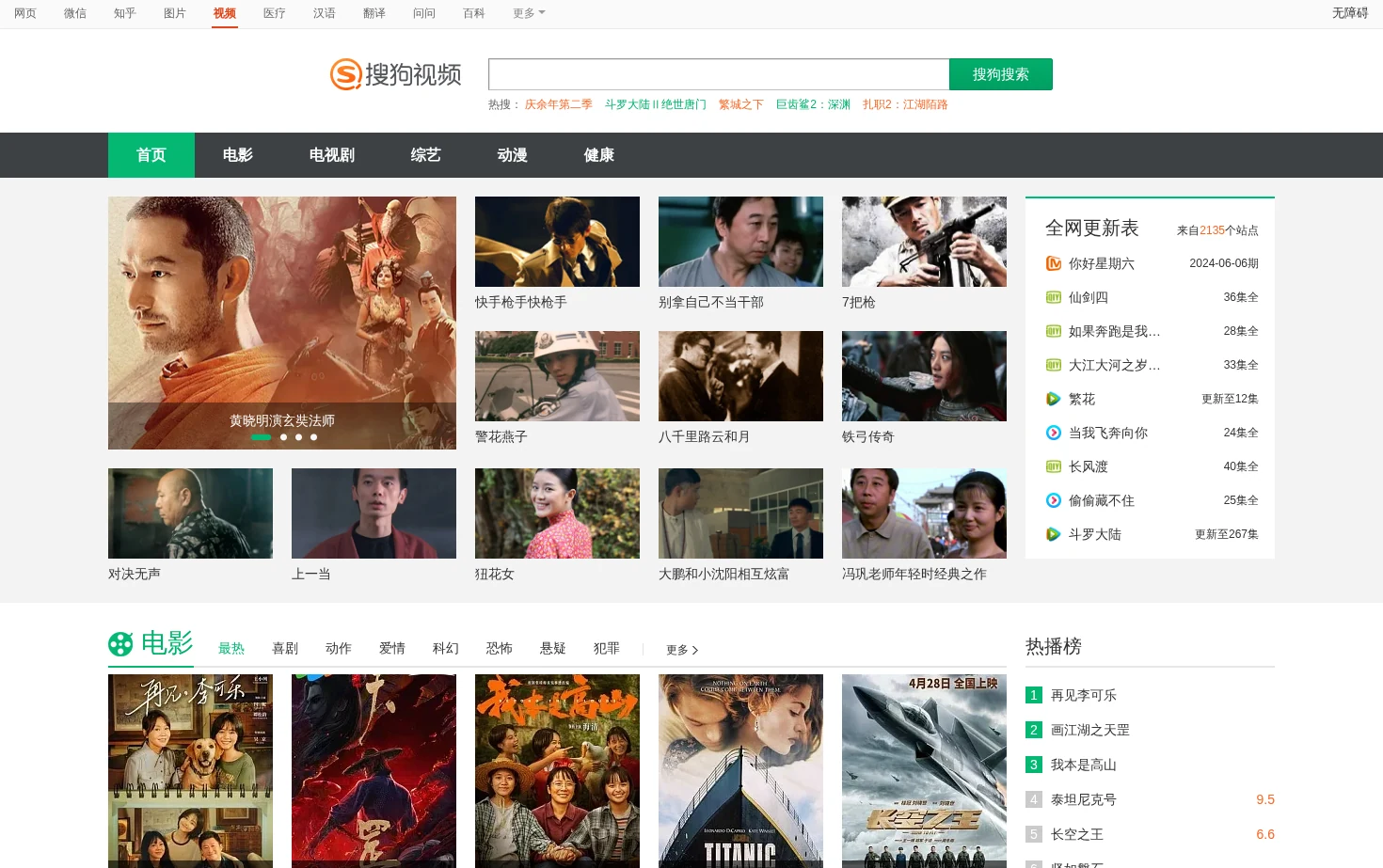Select the 恐怖 movie filter
Screen dimensions: 1383x868
pos(500,648)
